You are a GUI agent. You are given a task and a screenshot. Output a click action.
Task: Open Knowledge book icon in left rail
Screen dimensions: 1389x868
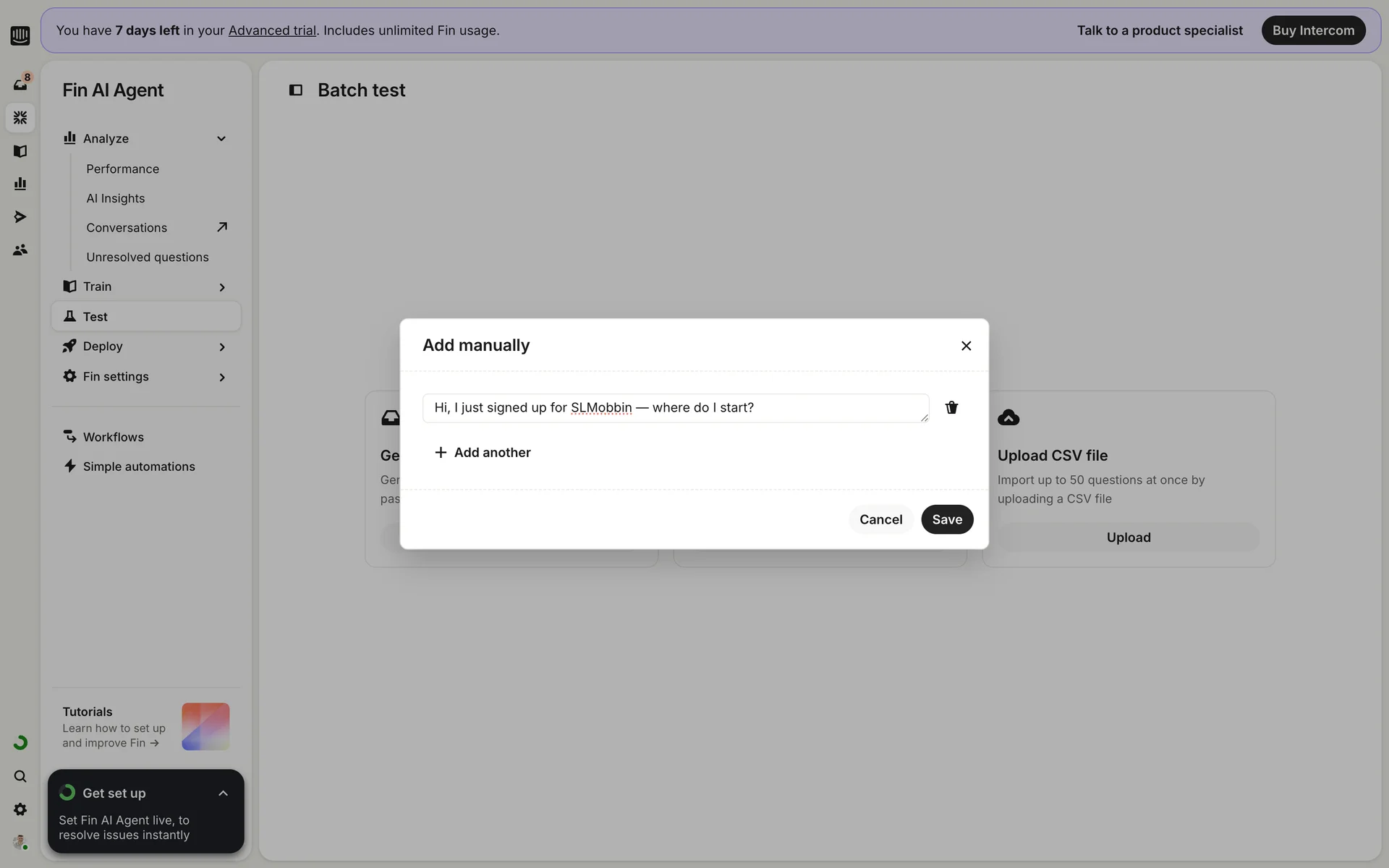(x=20, y=151)
